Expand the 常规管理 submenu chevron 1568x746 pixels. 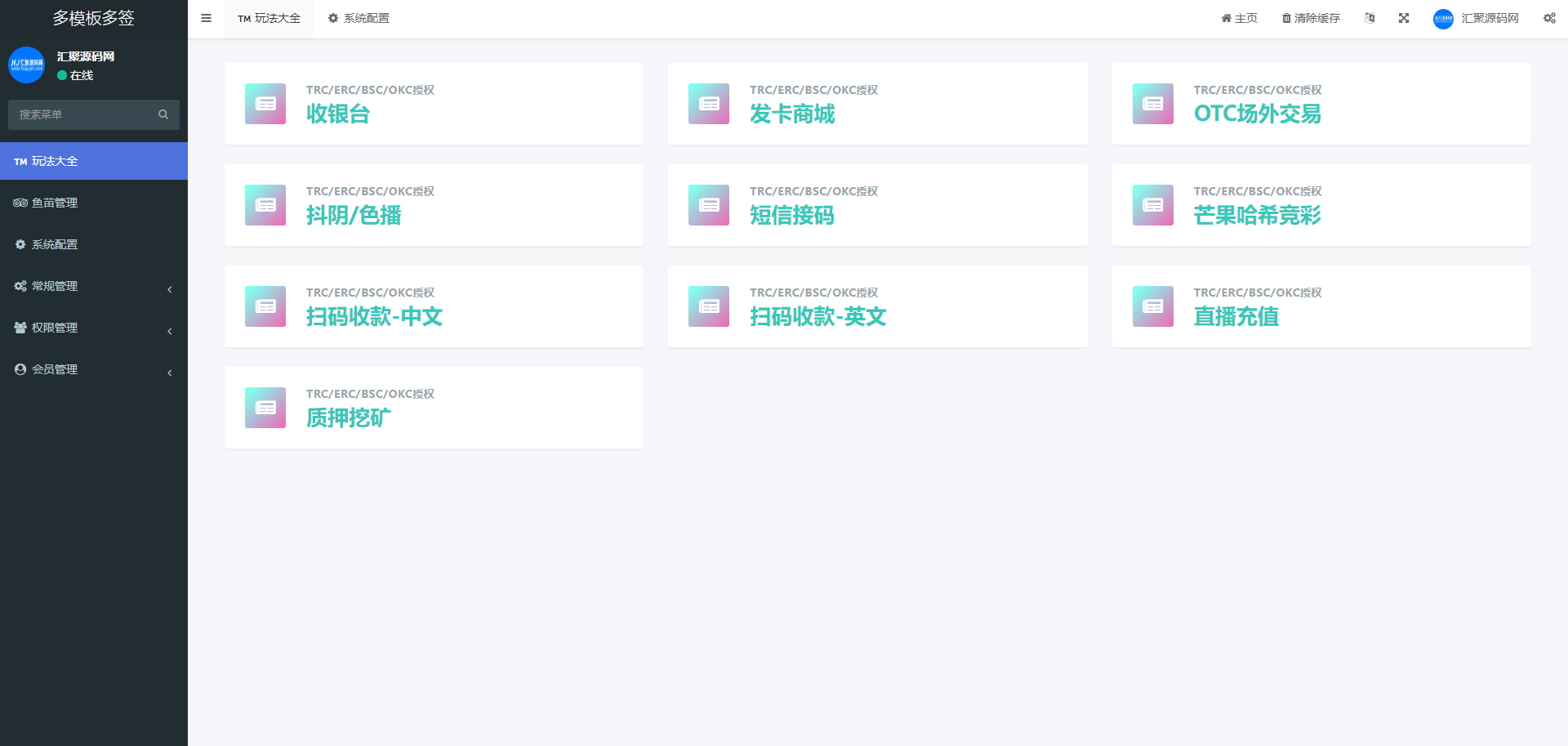point(170,289)
